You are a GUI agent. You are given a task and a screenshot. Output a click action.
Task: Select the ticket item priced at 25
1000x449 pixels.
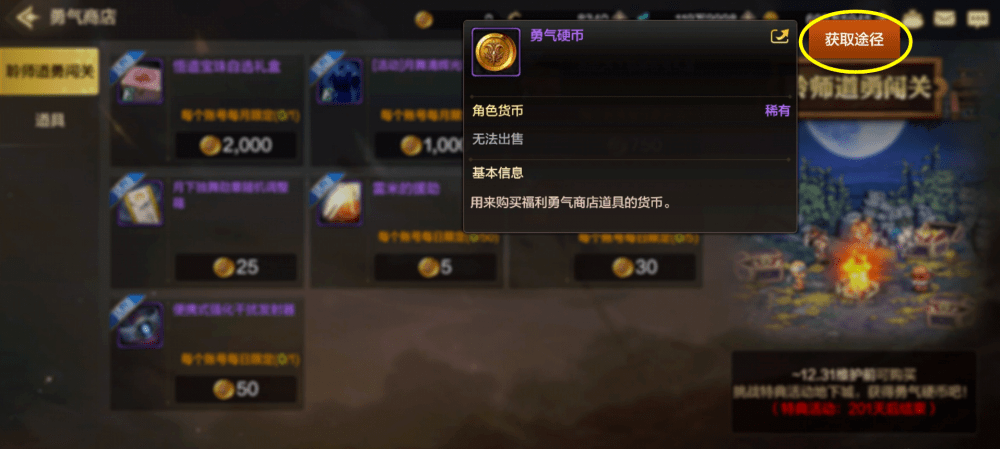[x=140, y=203]
